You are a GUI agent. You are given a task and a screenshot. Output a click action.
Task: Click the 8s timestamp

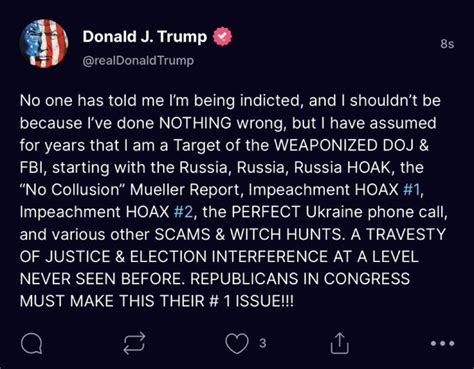tap(447, 44)
